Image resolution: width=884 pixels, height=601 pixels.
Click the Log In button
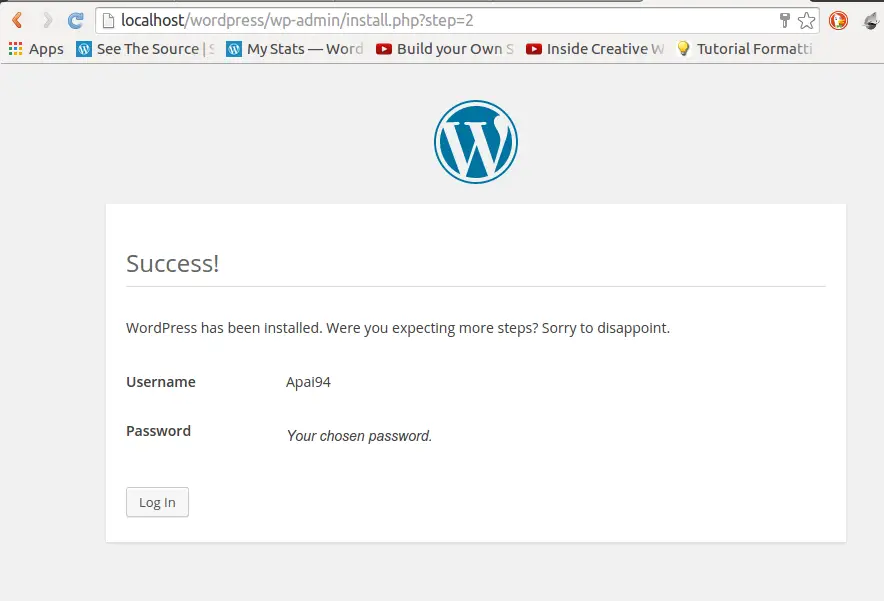(157, 502)
